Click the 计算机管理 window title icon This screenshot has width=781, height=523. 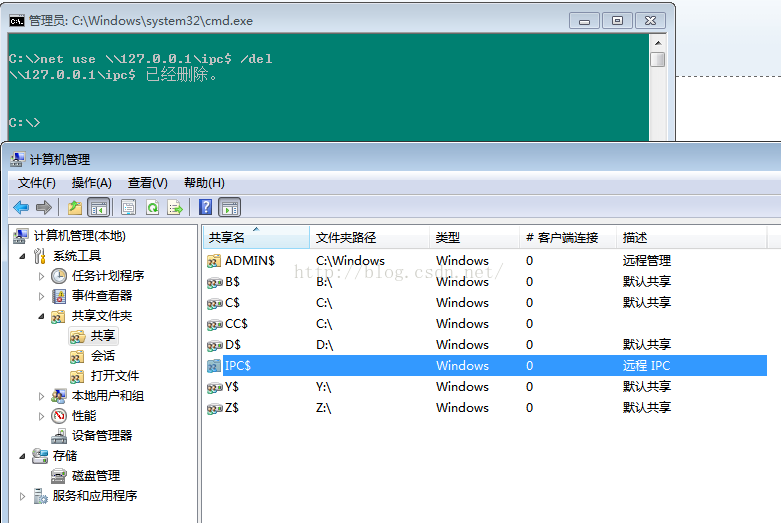(x=17, y=159)
